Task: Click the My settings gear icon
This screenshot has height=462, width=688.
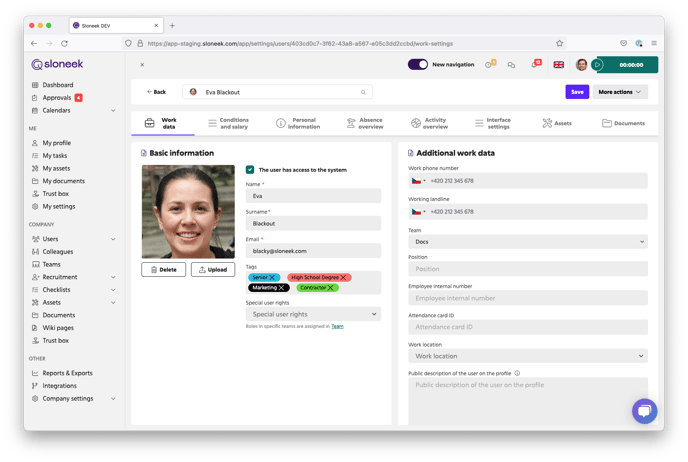Action: pyautogui.click(x=35, y=206)
